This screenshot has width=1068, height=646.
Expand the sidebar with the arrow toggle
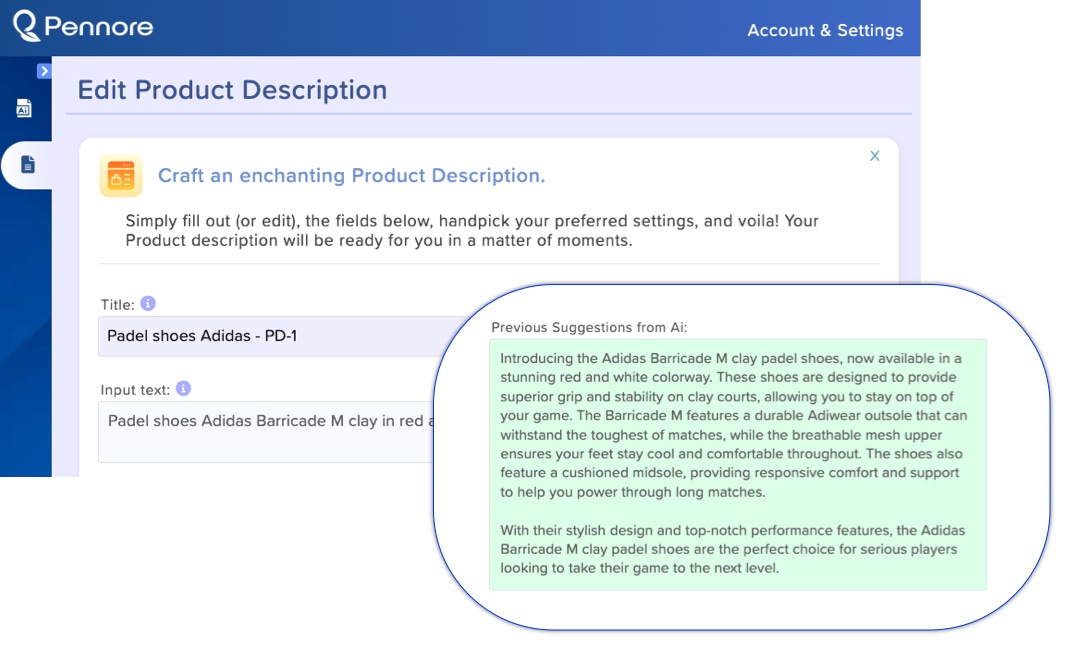[x=44, y=71]
